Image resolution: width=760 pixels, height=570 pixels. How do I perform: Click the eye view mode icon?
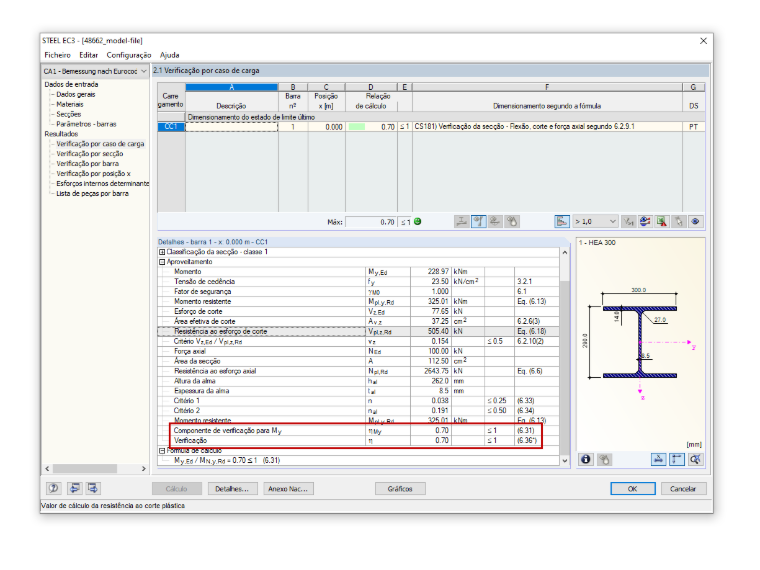[695, 222]
